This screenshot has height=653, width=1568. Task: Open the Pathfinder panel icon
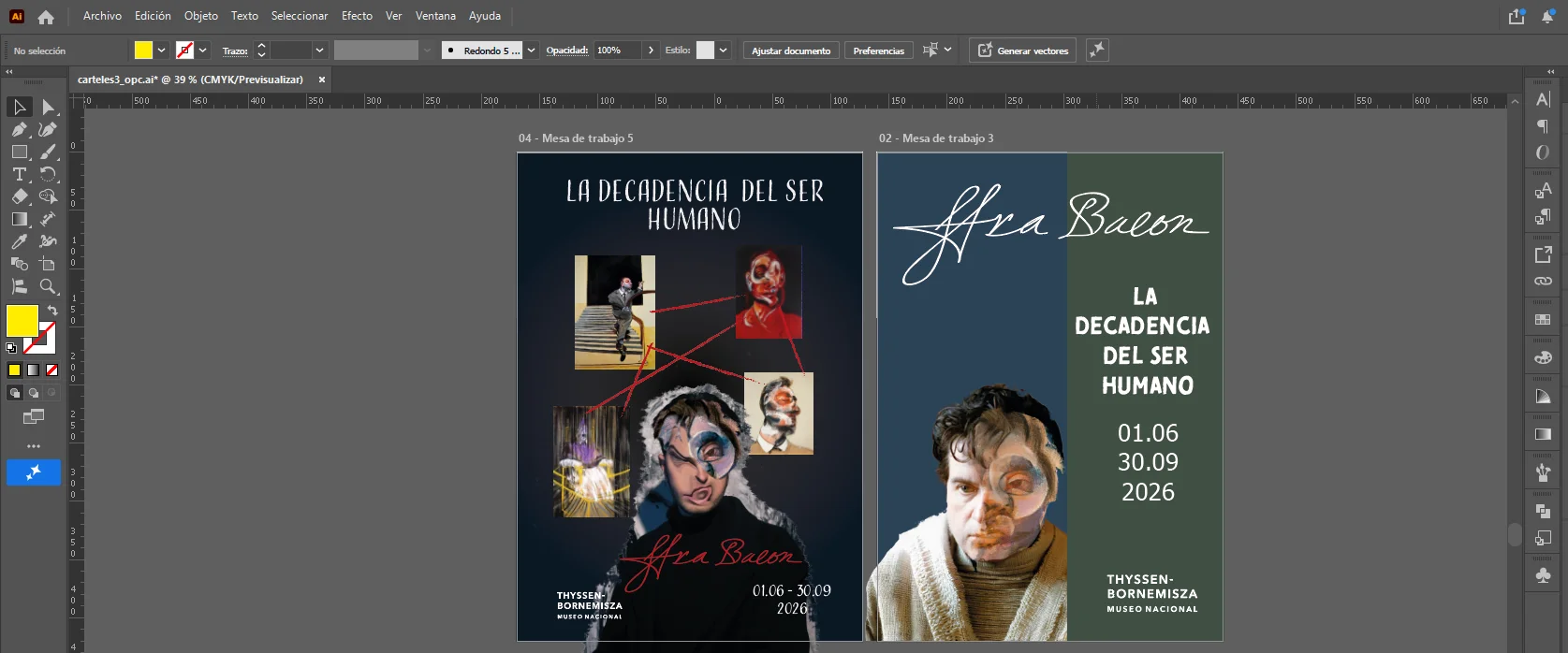click(1543, 511)
